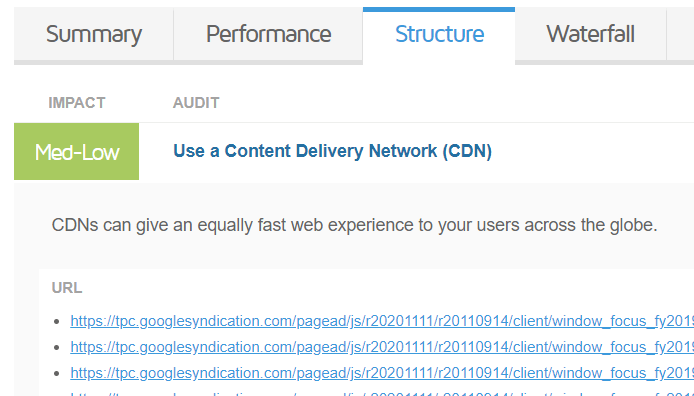Select the green Med-Low impact badge
This screenshot has width=694, height=396.
pos(77,152)
